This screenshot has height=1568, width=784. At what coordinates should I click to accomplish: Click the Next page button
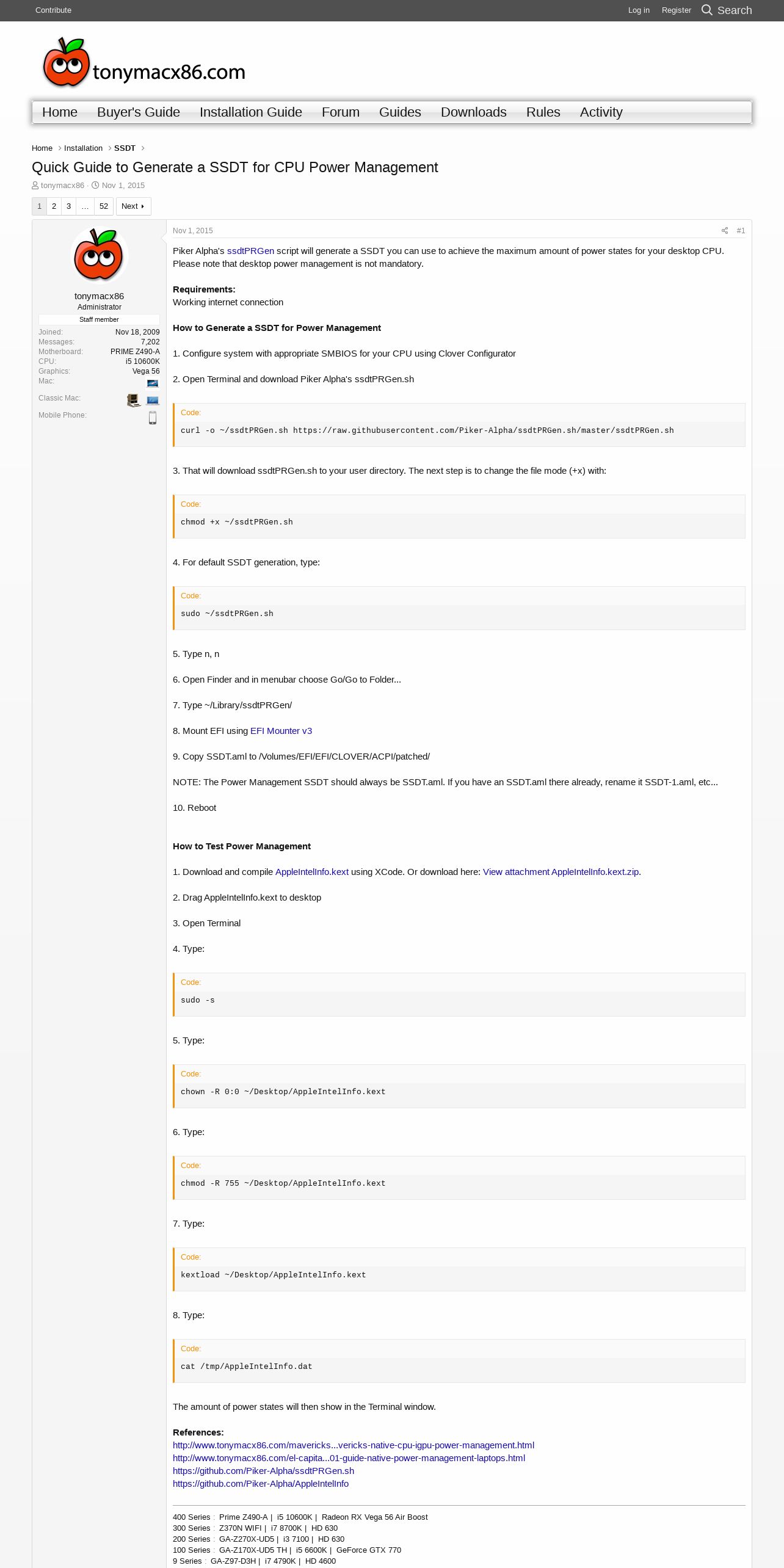tap(133, 206)
